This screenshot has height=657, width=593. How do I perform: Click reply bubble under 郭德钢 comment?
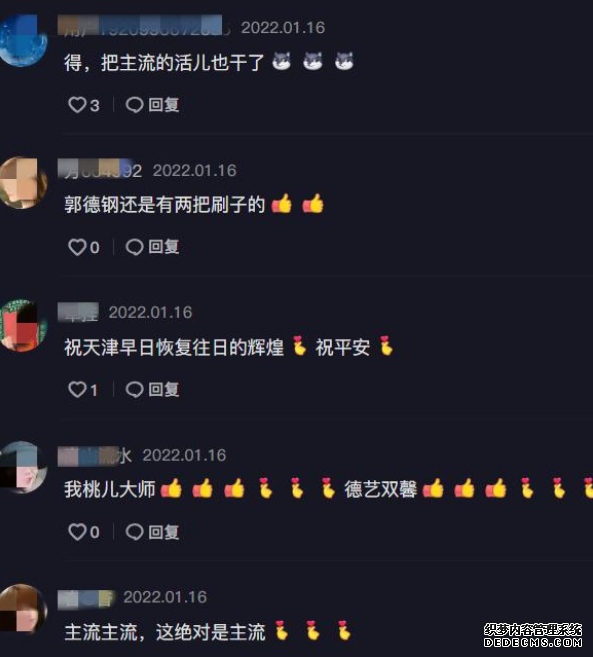[135, 247]
